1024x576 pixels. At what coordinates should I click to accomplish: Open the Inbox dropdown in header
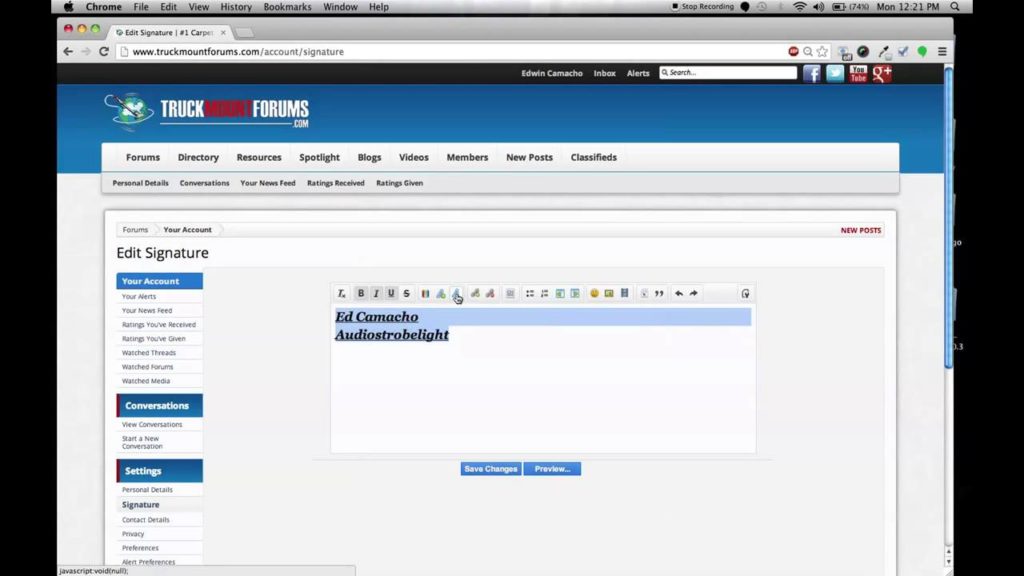(605, 73)
